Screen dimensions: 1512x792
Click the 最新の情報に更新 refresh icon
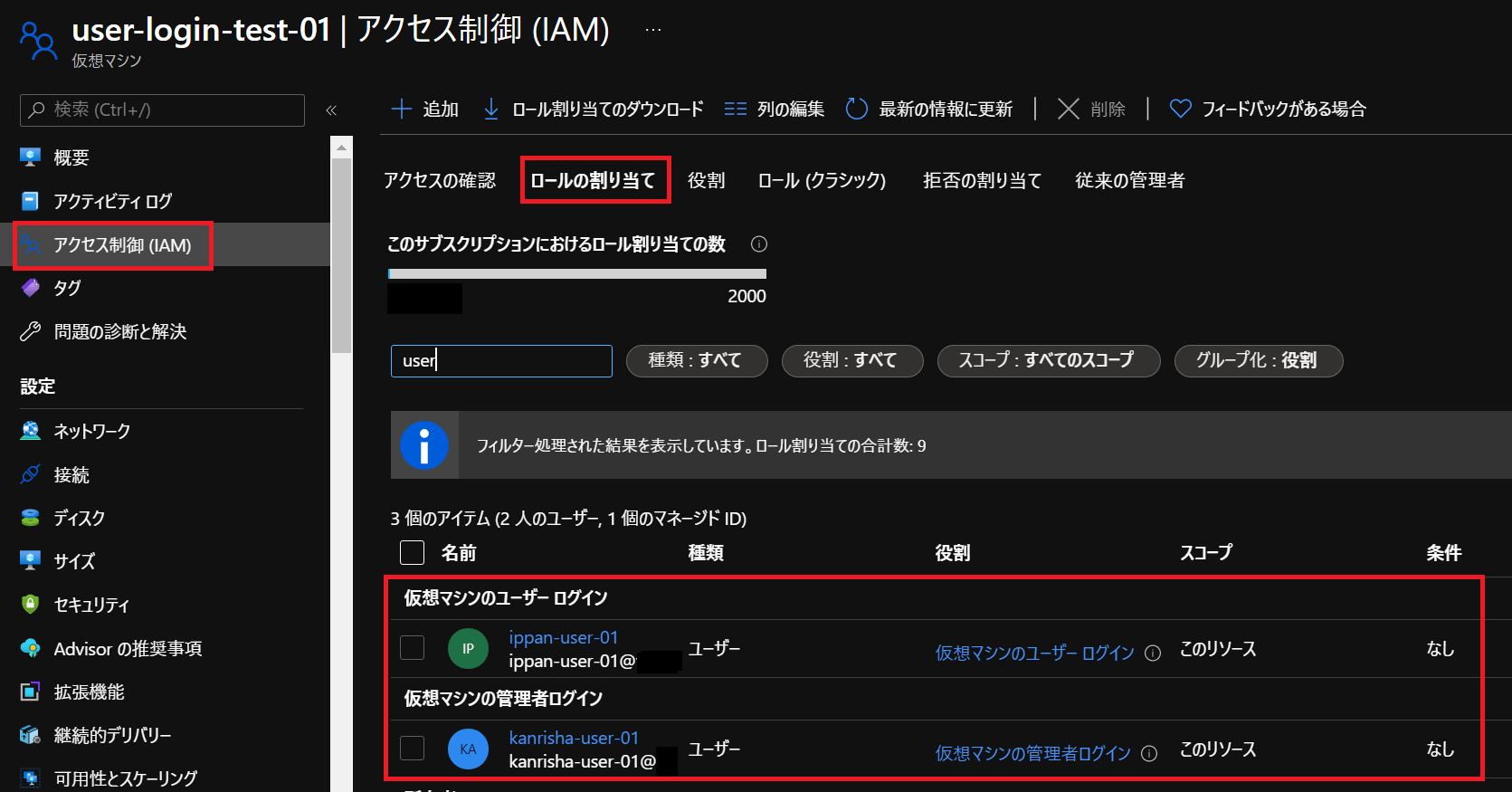(856, 110)
